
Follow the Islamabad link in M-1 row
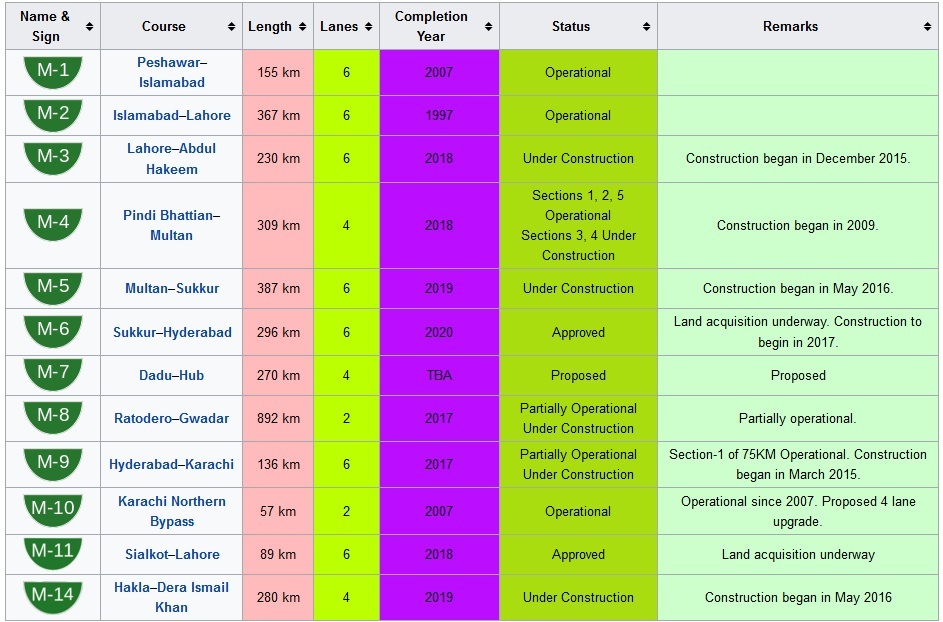[172, 82]
